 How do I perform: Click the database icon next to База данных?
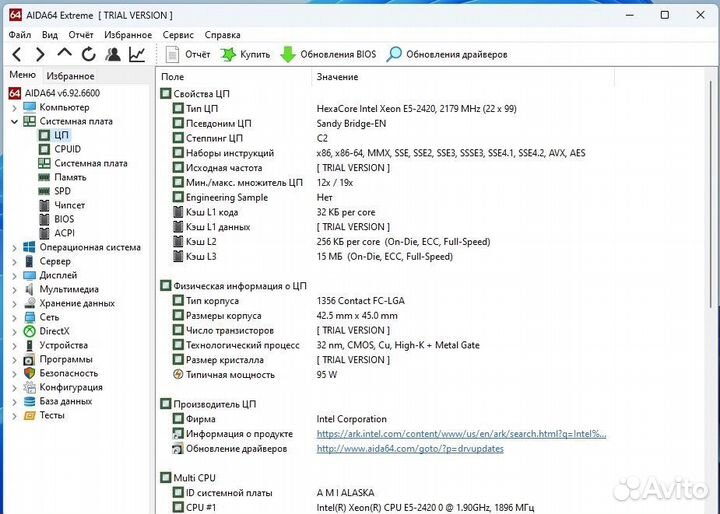(x=29, y=401)
